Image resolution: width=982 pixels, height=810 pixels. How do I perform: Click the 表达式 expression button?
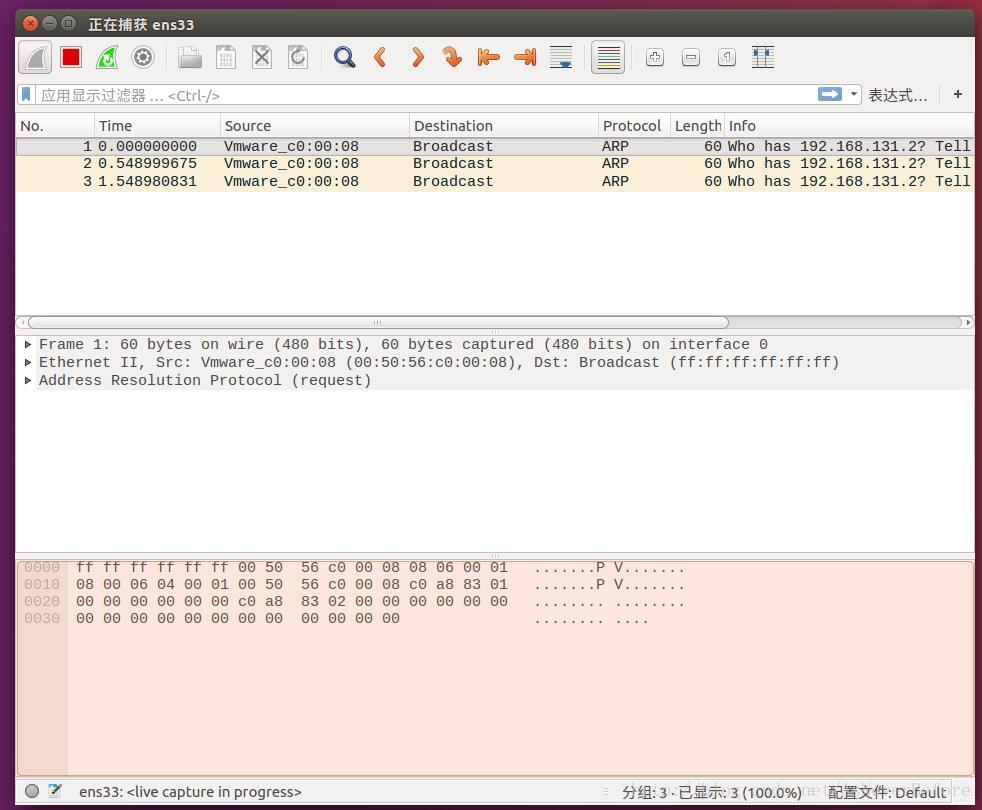(x=897, y=95)
